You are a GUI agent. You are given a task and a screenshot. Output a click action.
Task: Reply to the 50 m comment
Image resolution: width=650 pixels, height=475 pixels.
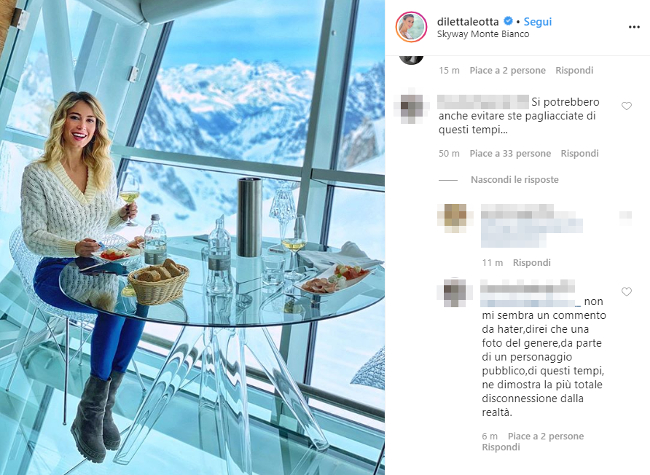[x=580, y=154]
